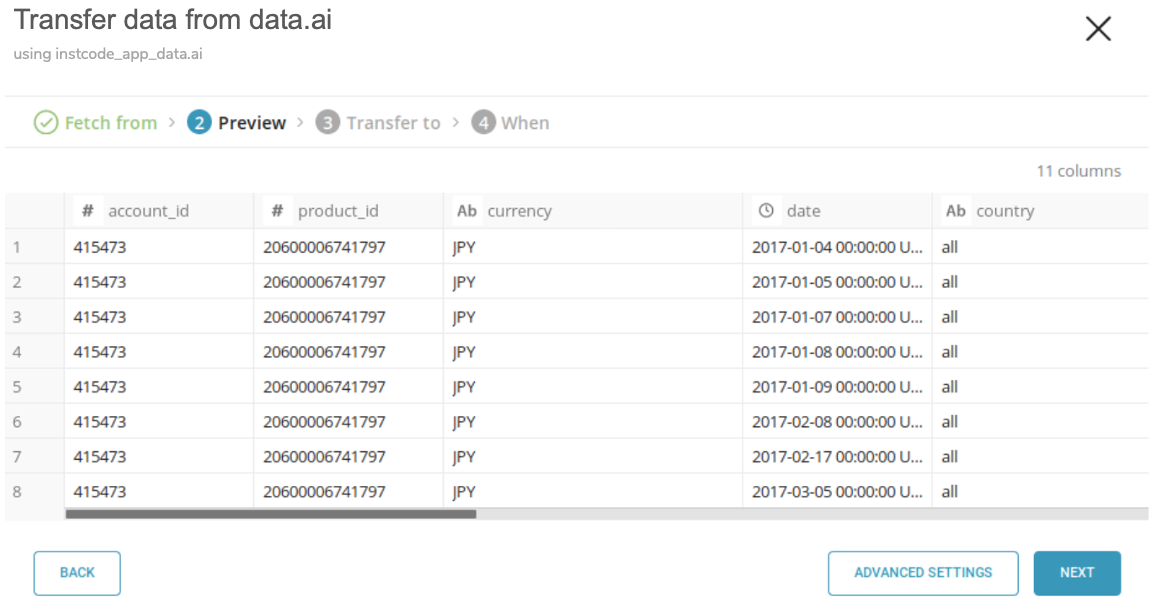Click the Ab text-type icon beside currency
Screen dimensions: 1151x604
pos(466,211)
